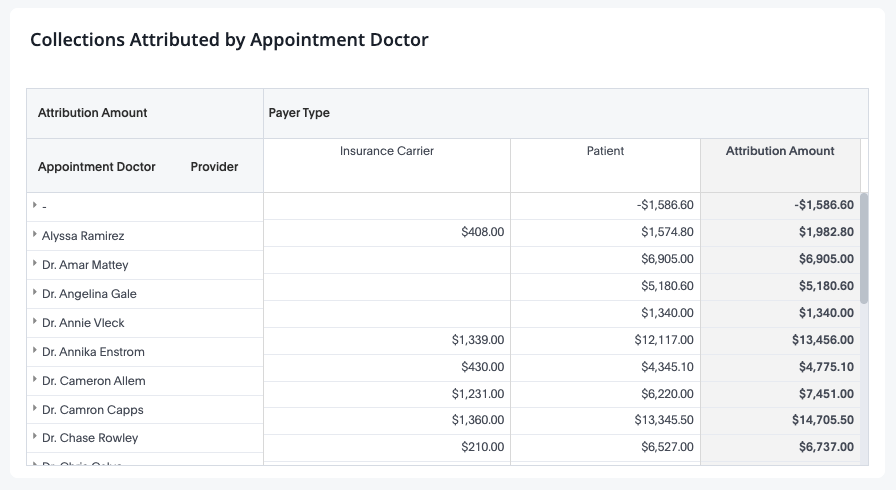The image size is (896, 490).
Task: Expand Dr. Annika Enstrom row arrow
Action: (35, 350)
